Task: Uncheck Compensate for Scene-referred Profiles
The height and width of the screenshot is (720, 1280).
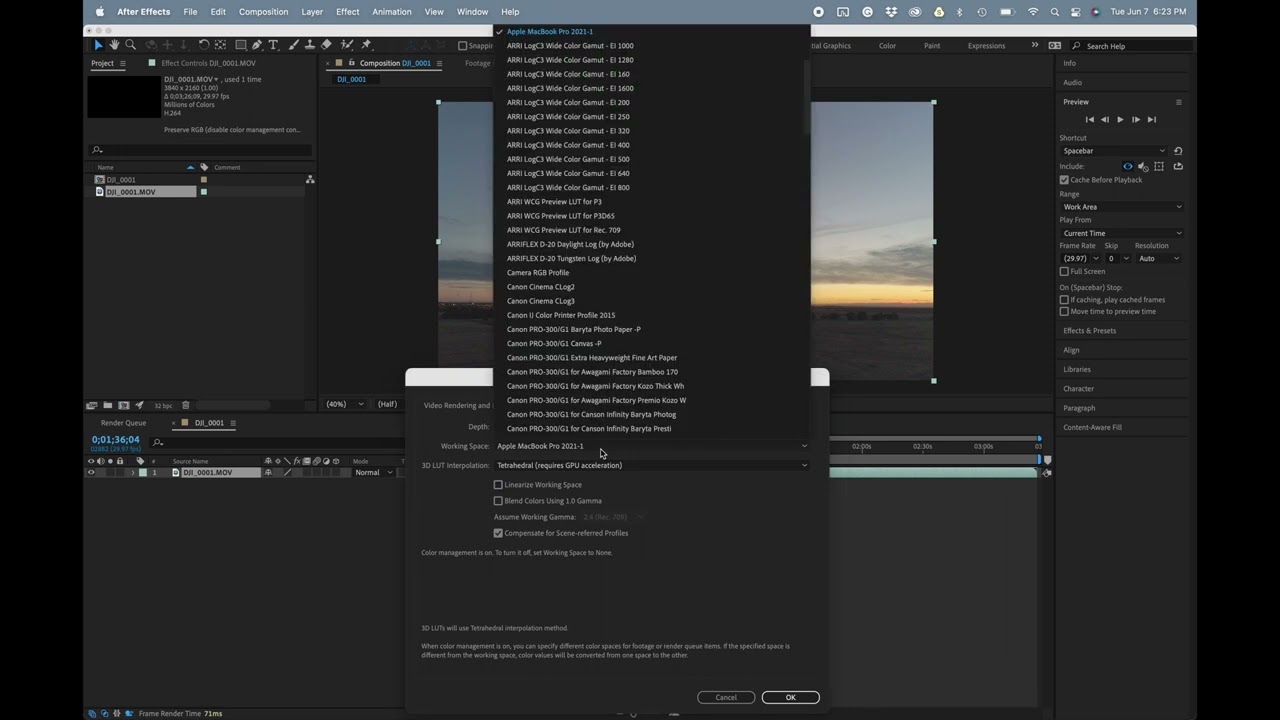Action: (498, 533)
